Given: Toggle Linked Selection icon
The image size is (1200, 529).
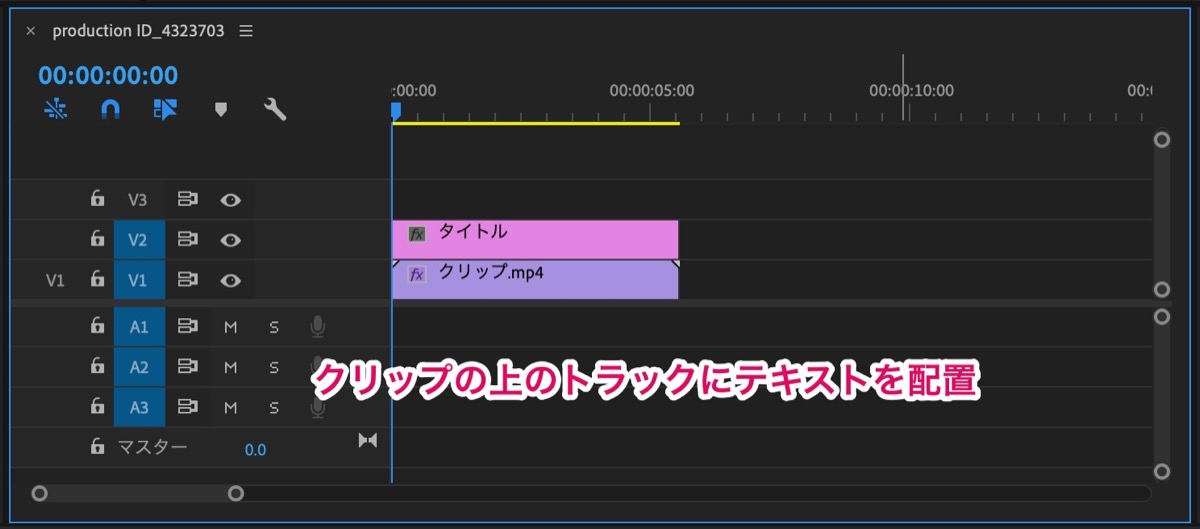Looking at the screenshot, I should click(165, 109).
